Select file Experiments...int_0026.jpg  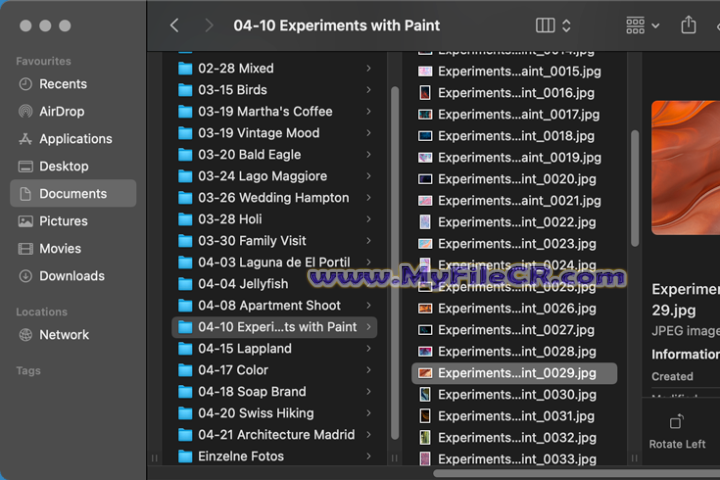coord(514,309)
